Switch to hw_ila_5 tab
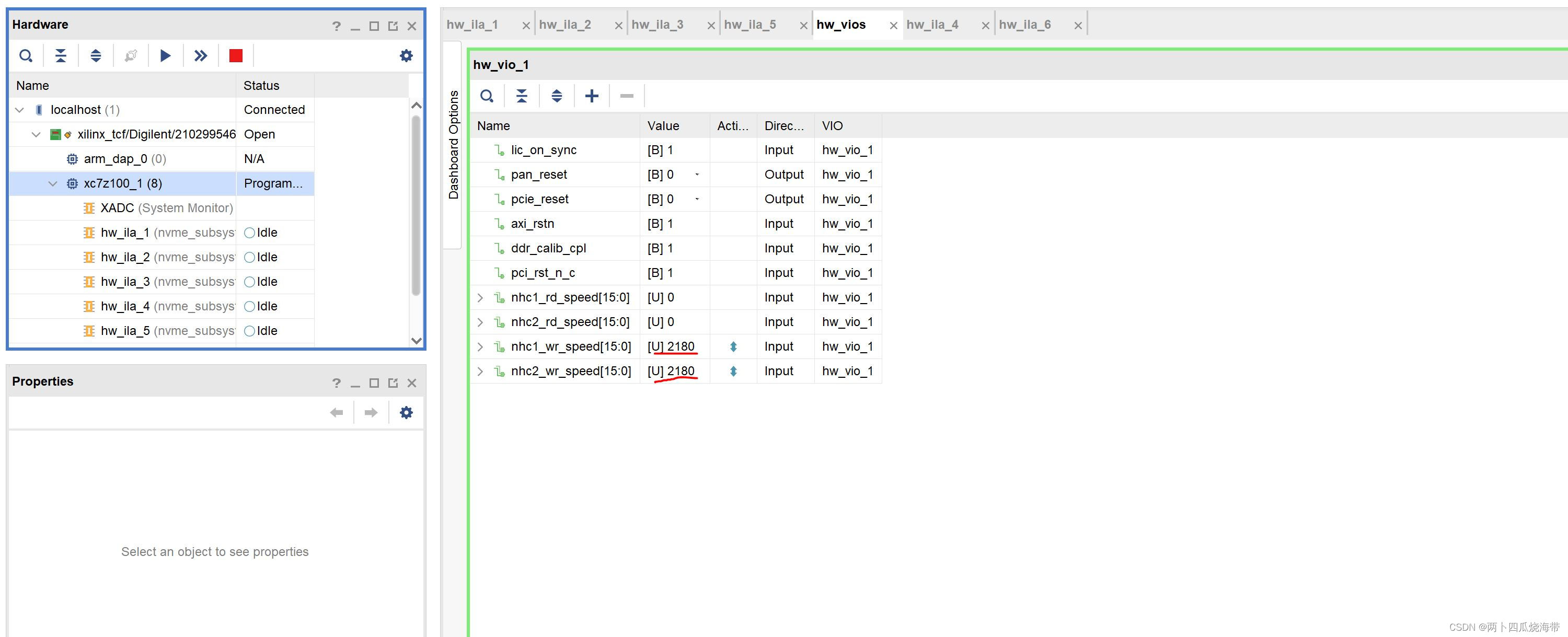The height and width of the screenshot is (637, 1568). pyautogui.click(x=750, y=25)
